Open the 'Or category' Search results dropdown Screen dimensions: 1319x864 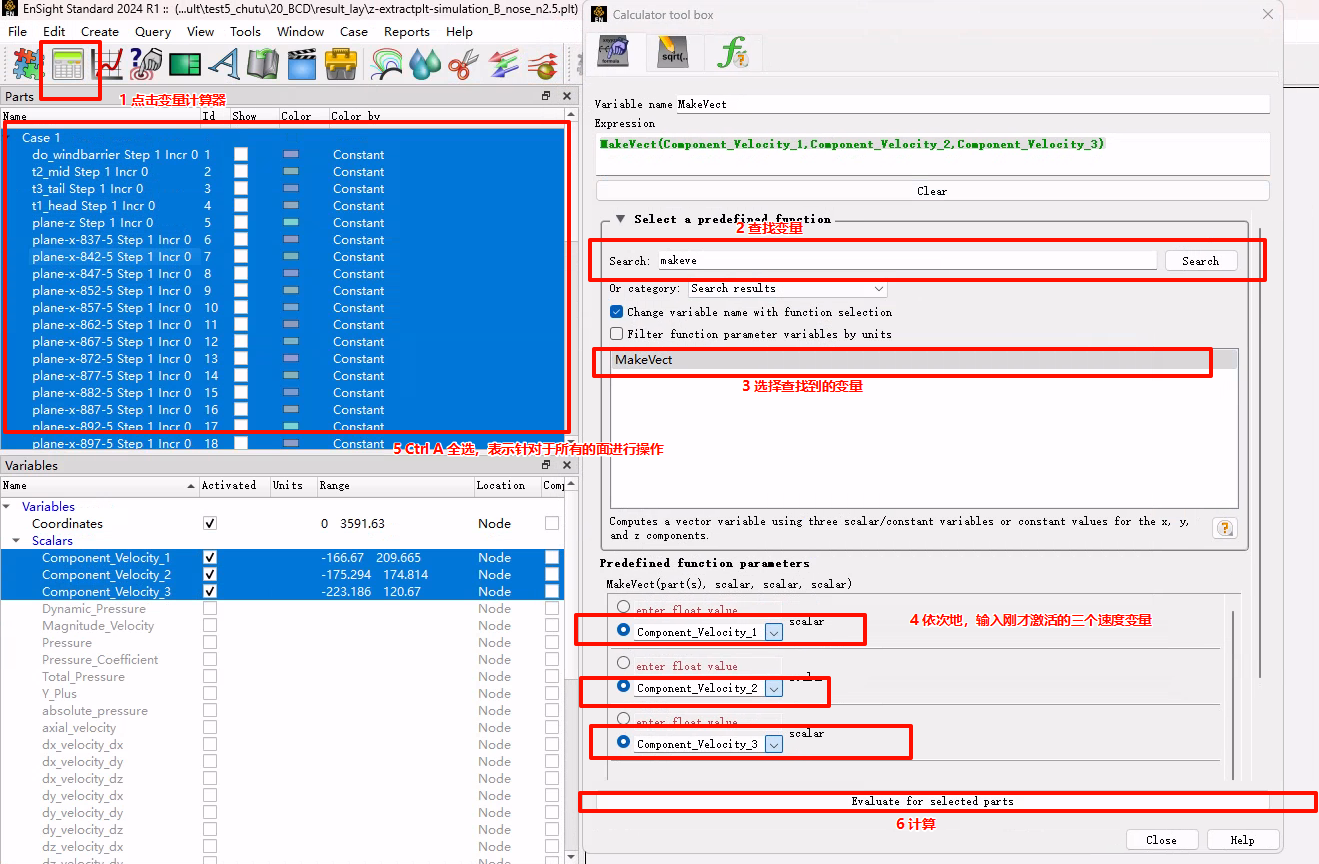787,289
